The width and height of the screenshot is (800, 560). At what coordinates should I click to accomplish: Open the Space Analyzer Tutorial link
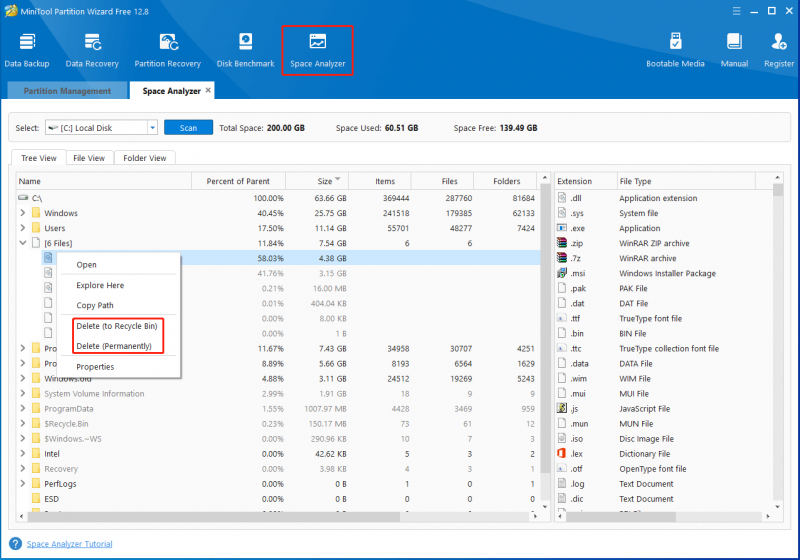pos(69,544)
